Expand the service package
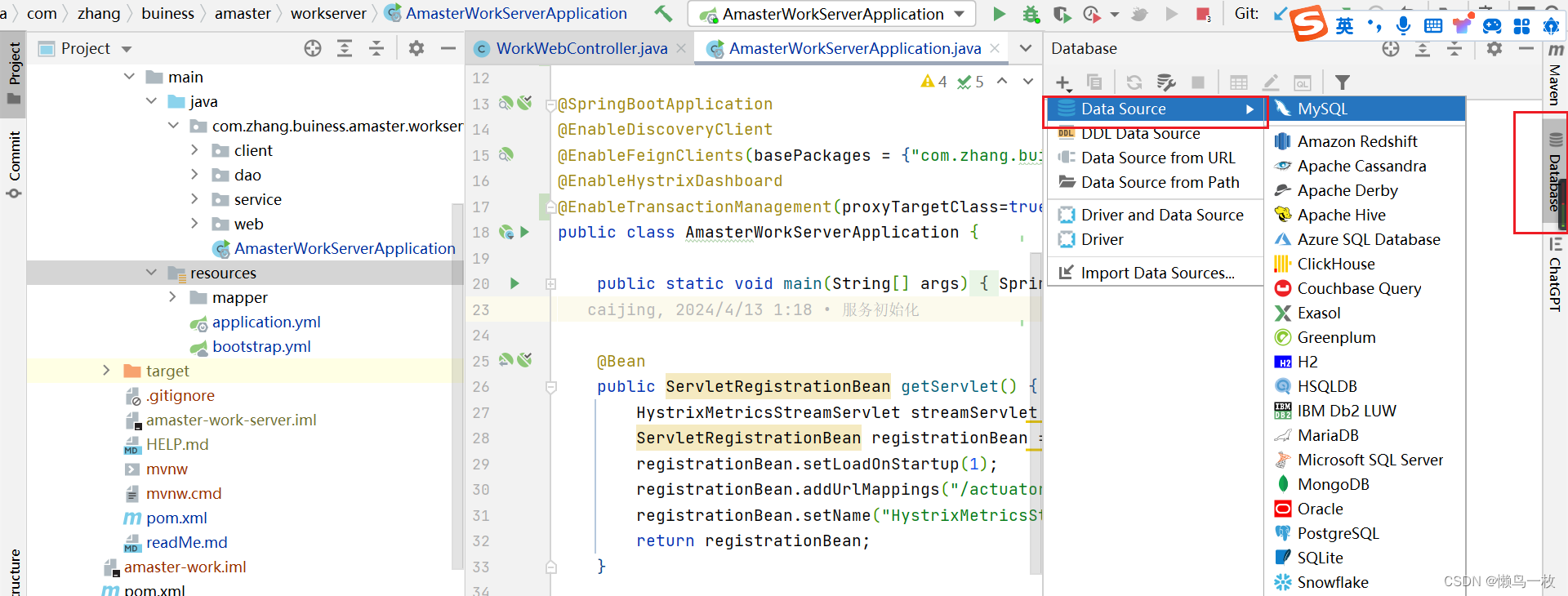Screen dimensions: 1568x596 194,199
